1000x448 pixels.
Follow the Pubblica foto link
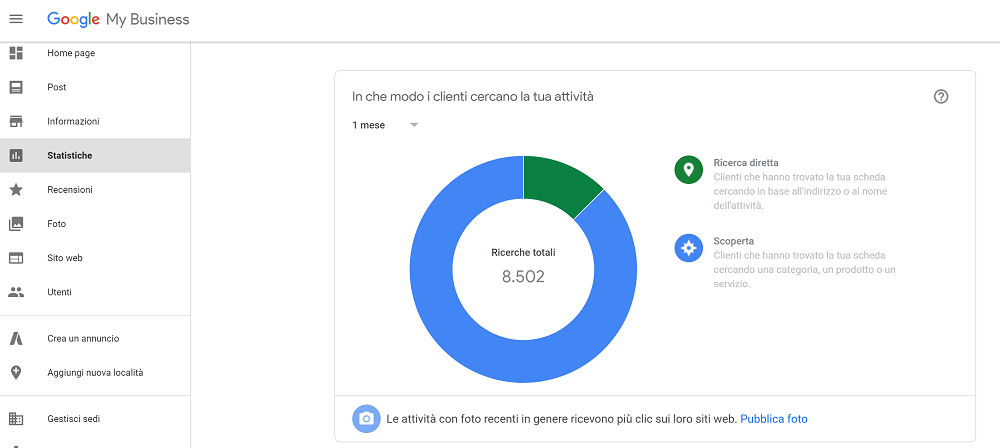774,419
